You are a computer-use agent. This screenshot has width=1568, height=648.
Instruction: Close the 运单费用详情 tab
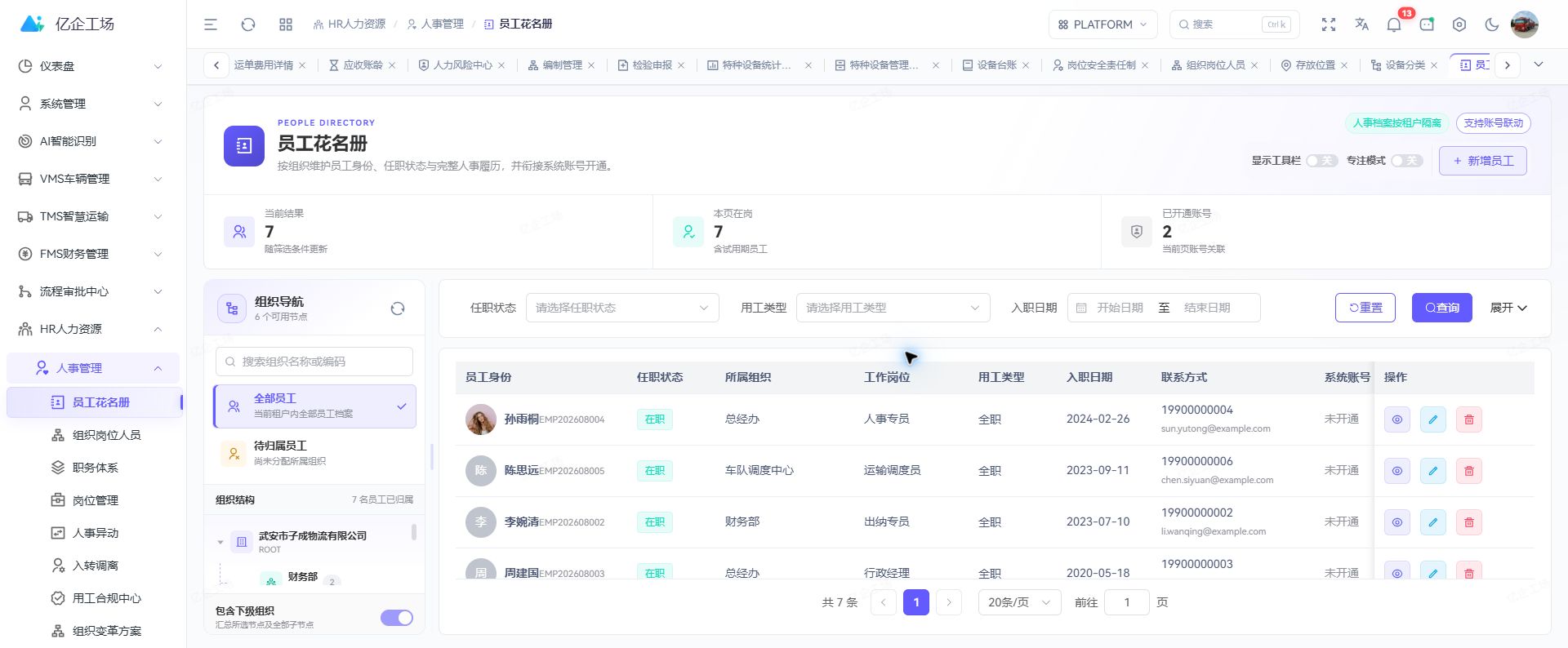point(302,65)
